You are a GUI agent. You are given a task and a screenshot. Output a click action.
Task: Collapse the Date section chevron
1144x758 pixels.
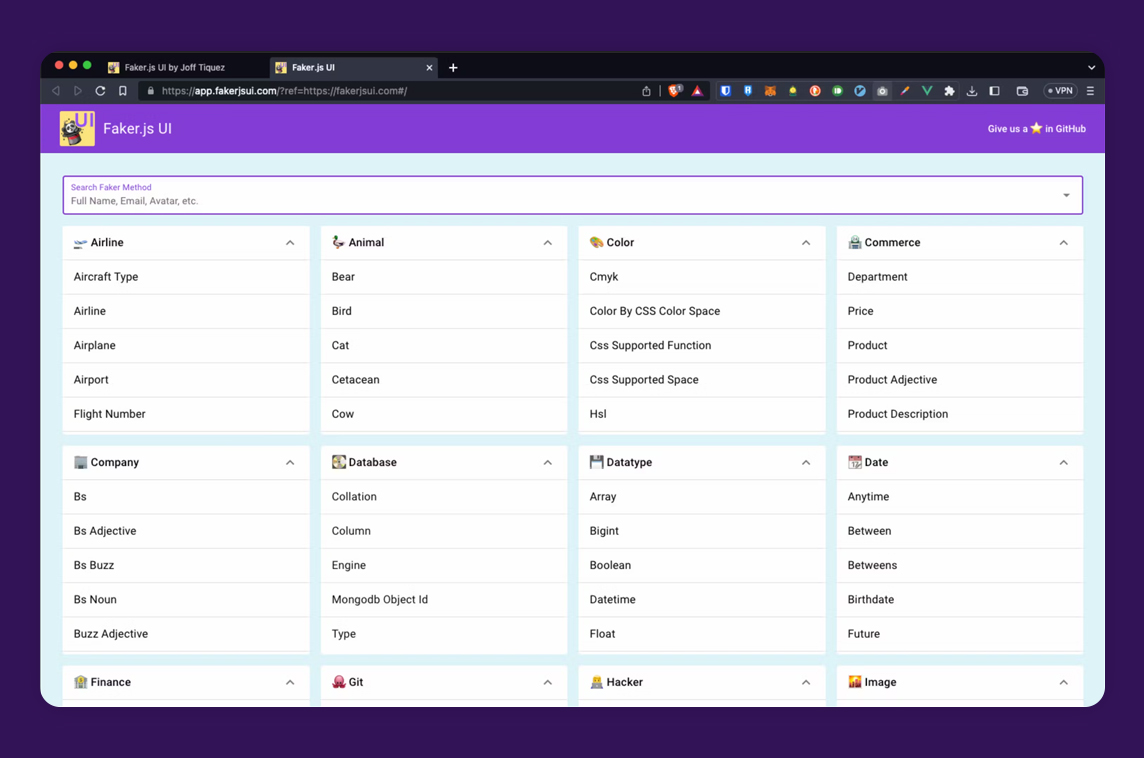pyautogui.click(x=1063, y=463)
